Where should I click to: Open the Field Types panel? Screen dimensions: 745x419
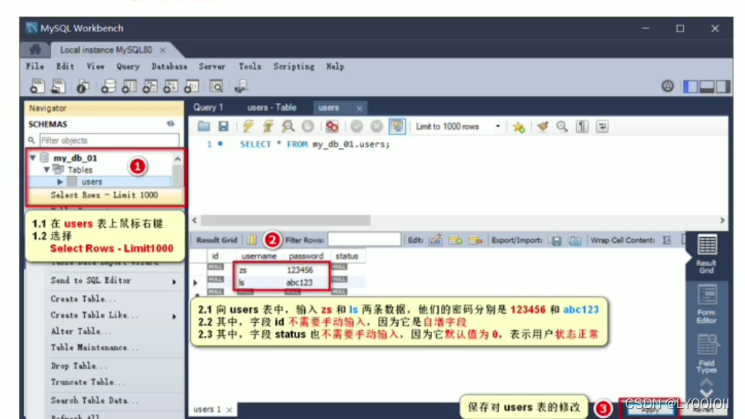coord(707,353)
